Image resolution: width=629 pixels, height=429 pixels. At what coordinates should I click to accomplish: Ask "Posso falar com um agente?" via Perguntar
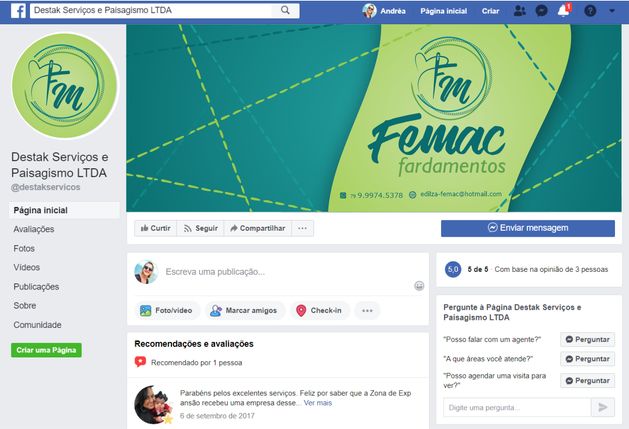coord(587,340)
